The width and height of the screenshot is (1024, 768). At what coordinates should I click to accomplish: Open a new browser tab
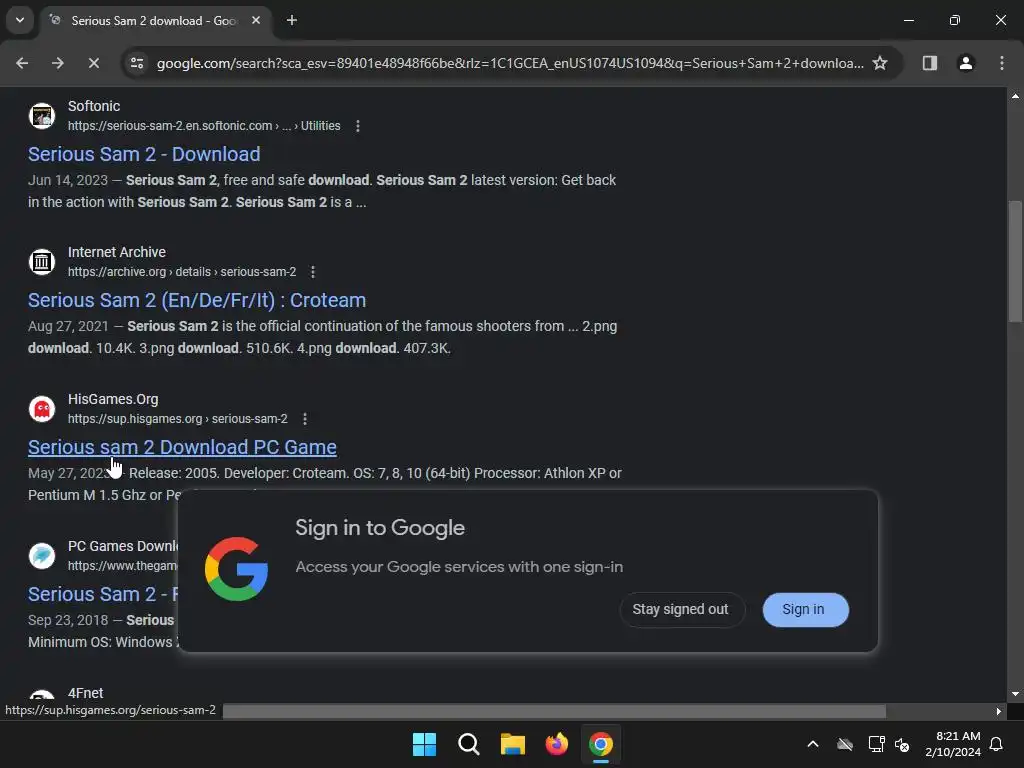click(292, 20)
